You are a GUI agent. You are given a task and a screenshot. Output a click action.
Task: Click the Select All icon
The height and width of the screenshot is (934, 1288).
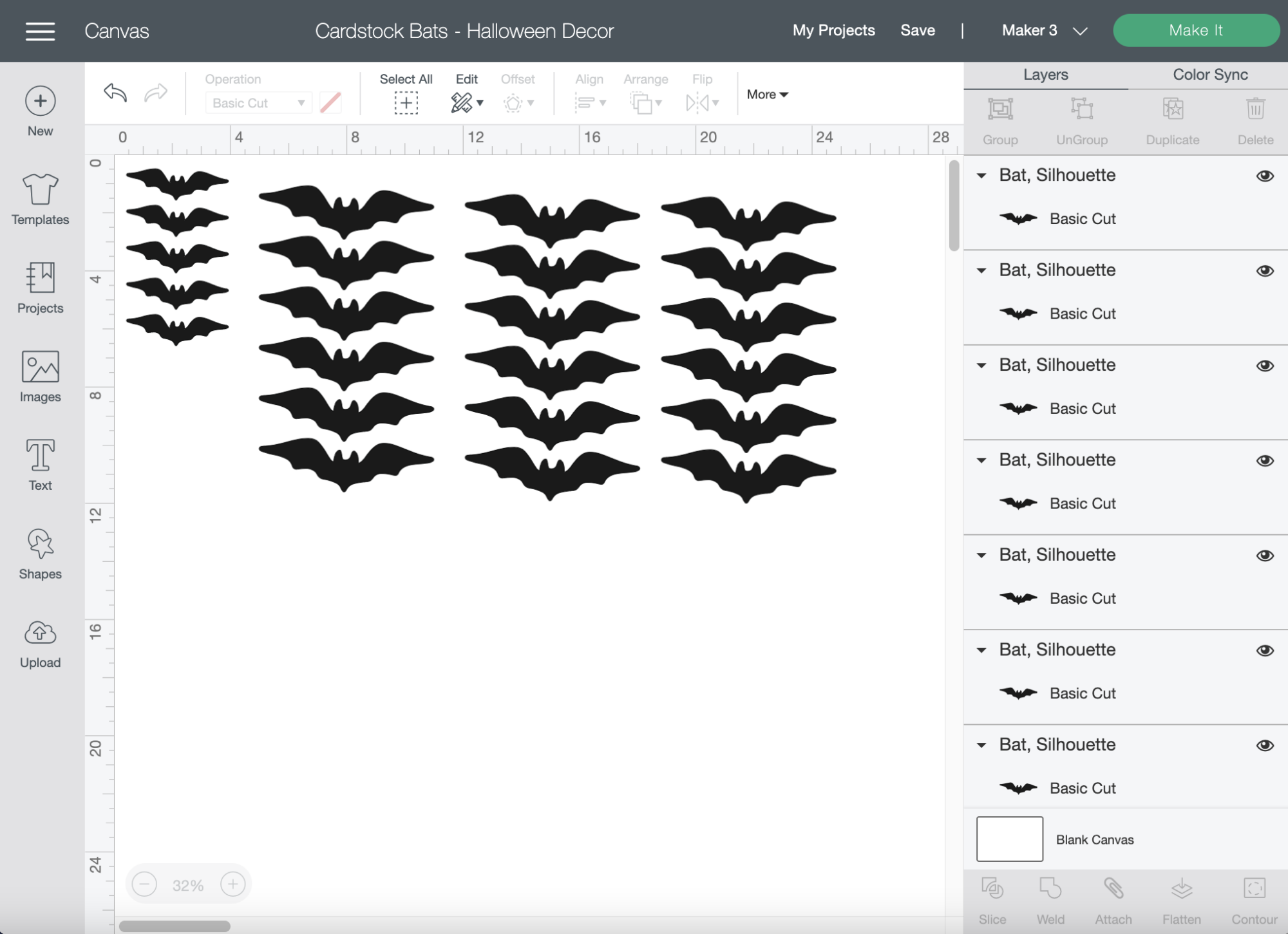[x=406, y=102]
